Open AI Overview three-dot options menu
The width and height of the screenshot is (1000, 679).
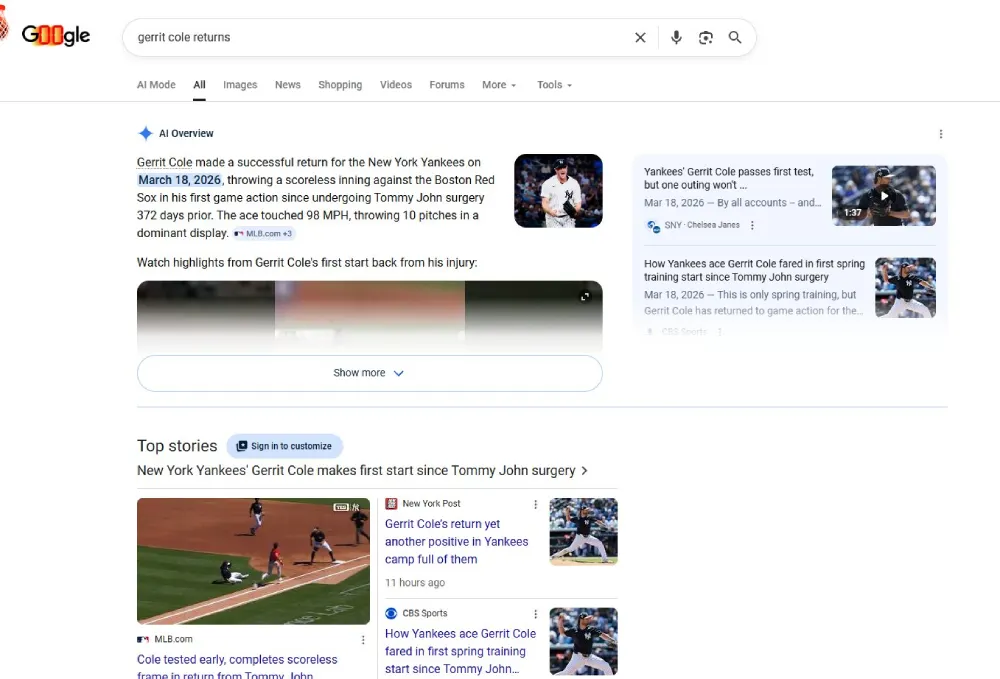pos(940,134)
